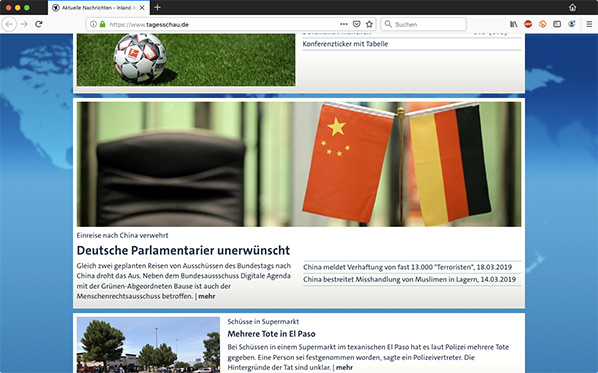Open a new tab with plus

(x=157, y=7)
